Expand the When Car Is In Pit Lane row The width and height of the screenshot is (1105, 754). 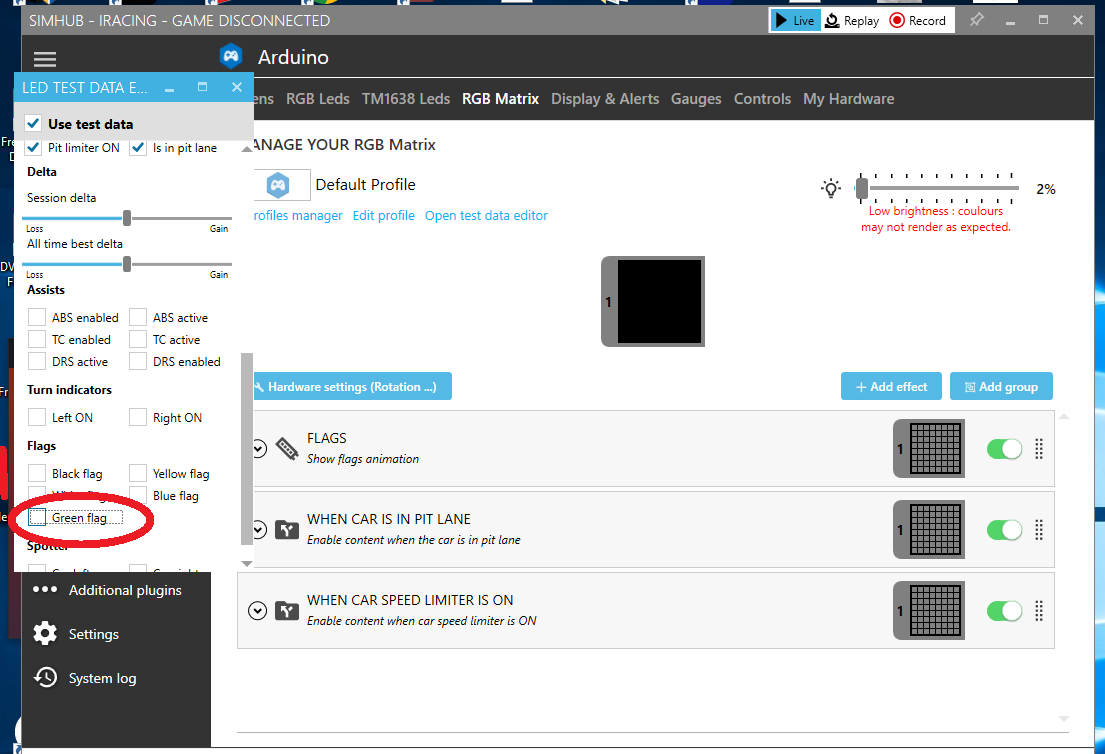(x=258, y=529)
